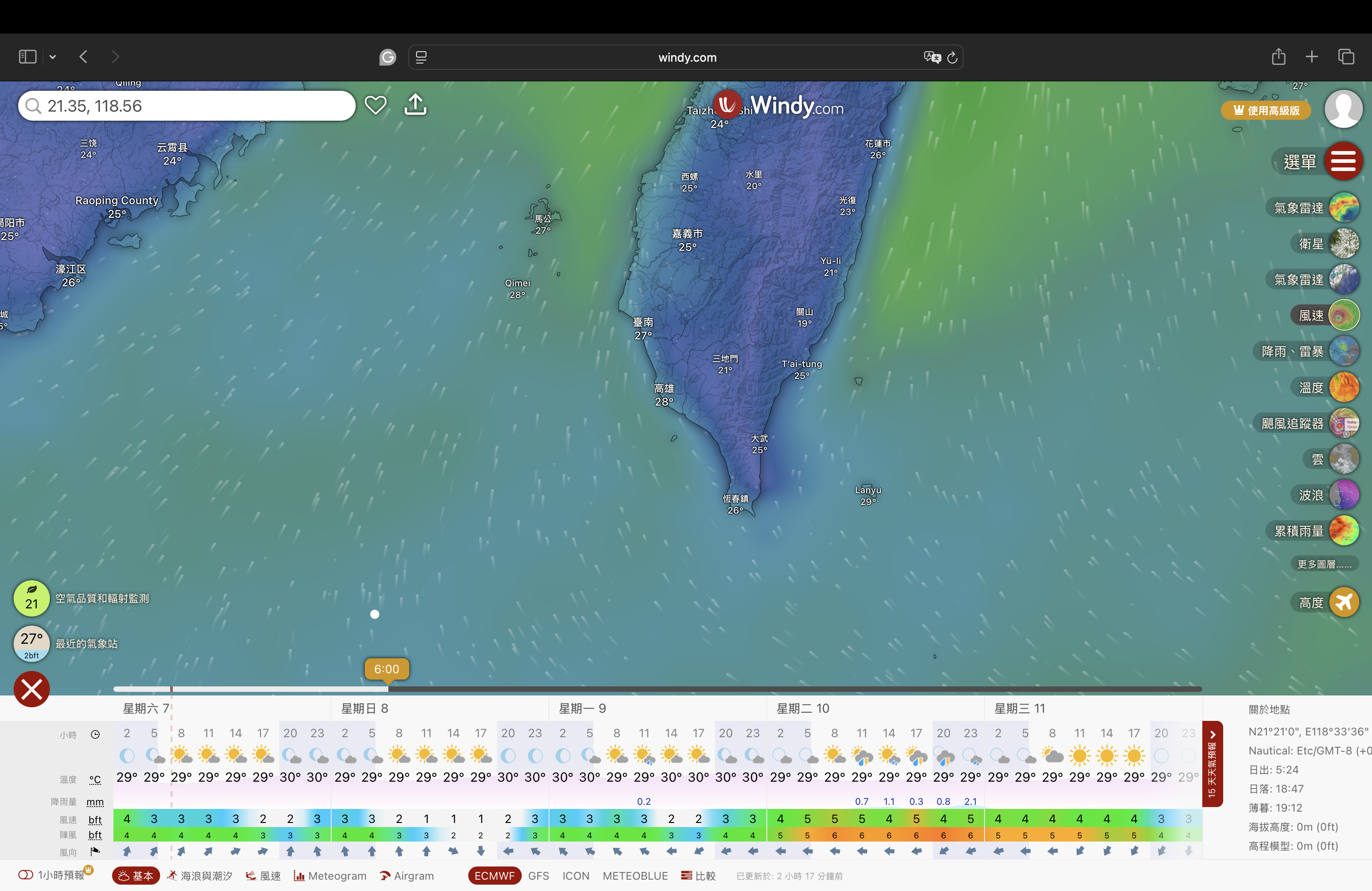The image size is (1372, 891).
Task: Select the clouds layer icon
Action: click(1344, 459)
